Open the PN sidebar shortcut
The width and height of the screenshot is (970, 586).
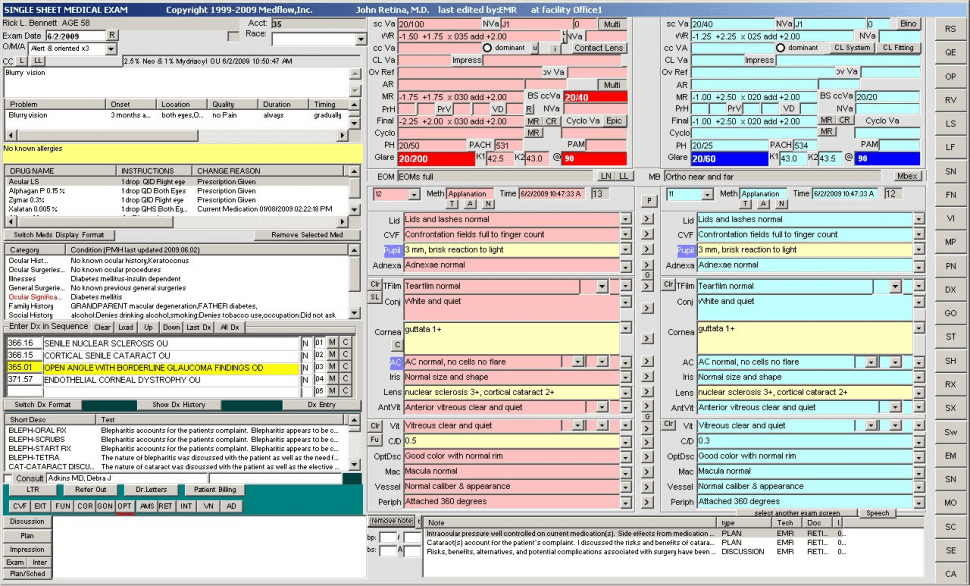(951, 265)
